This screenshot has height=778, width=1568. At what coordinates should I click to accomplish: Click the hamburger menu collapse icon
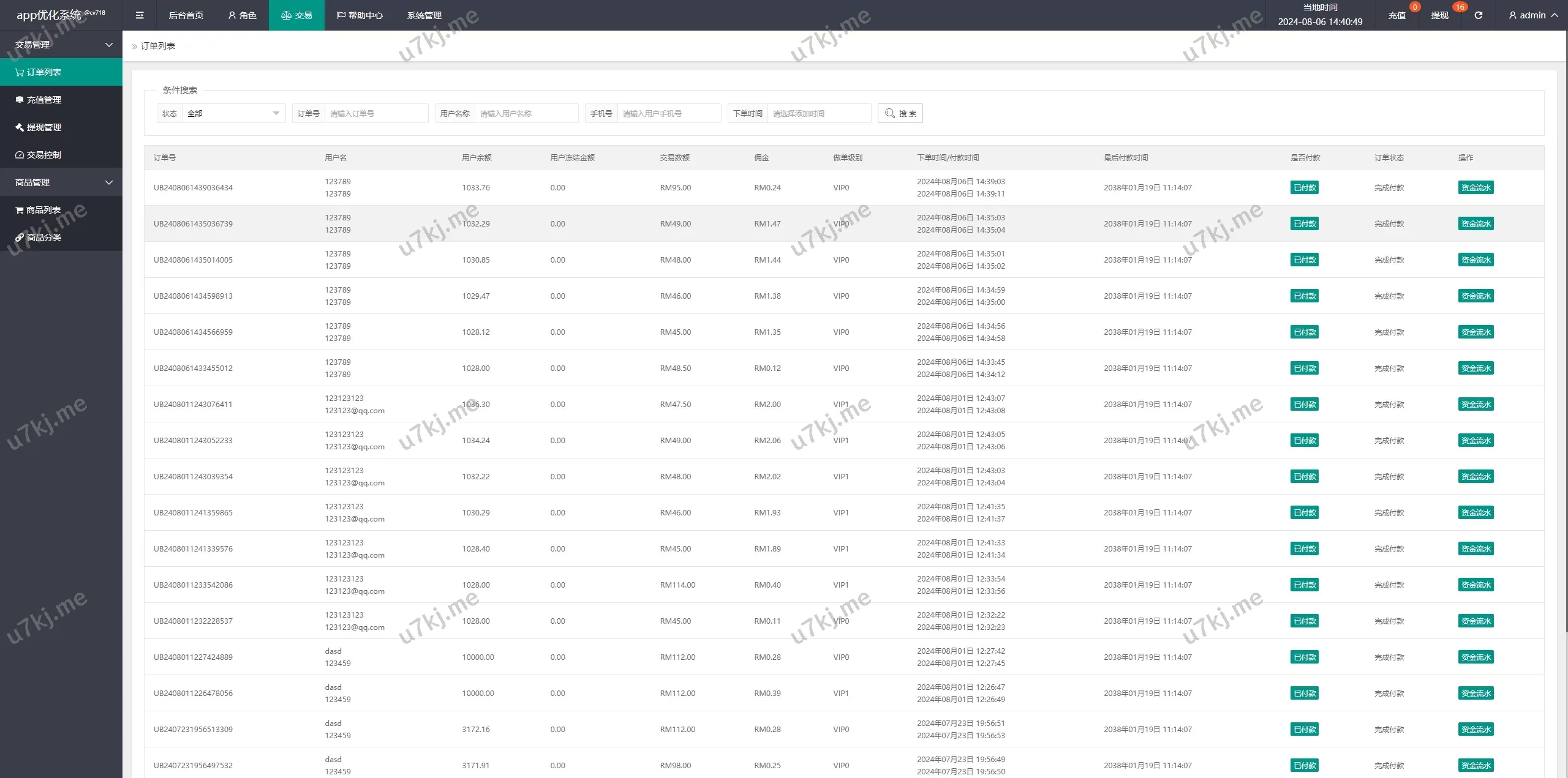coord(140,15)
